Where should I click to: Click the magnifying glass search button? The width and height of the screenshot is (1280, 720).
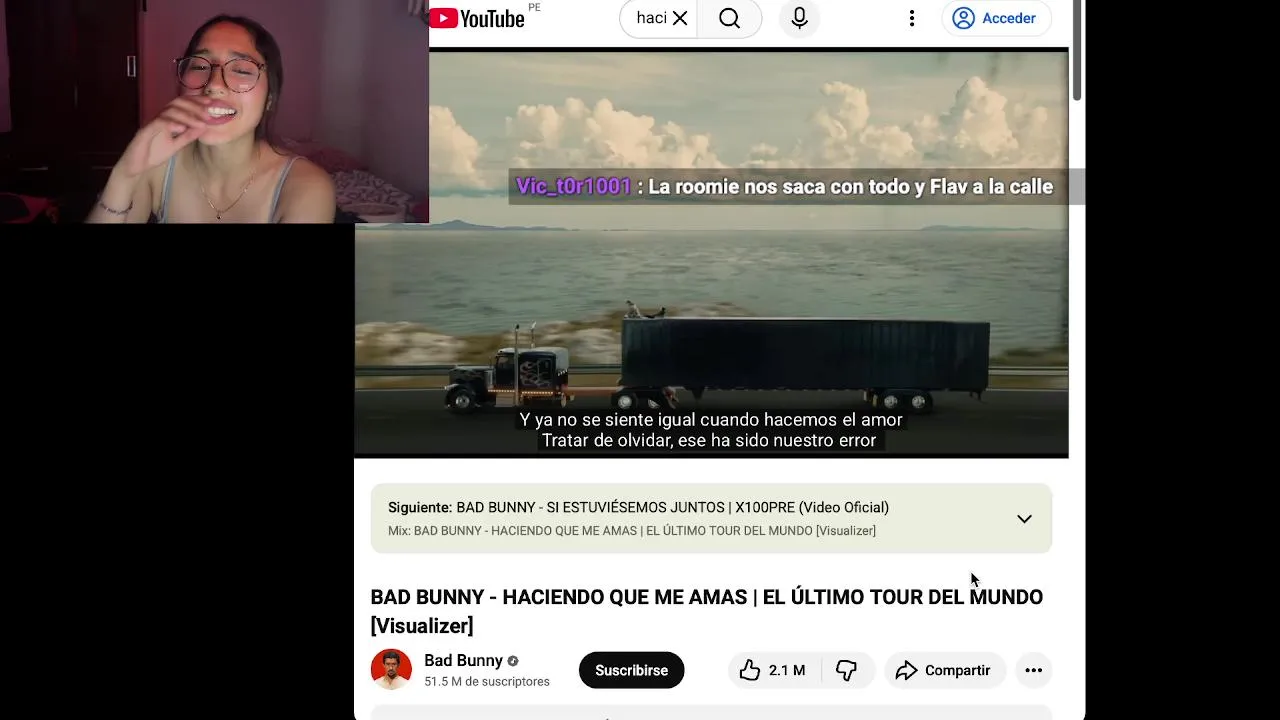pos(729,18)
